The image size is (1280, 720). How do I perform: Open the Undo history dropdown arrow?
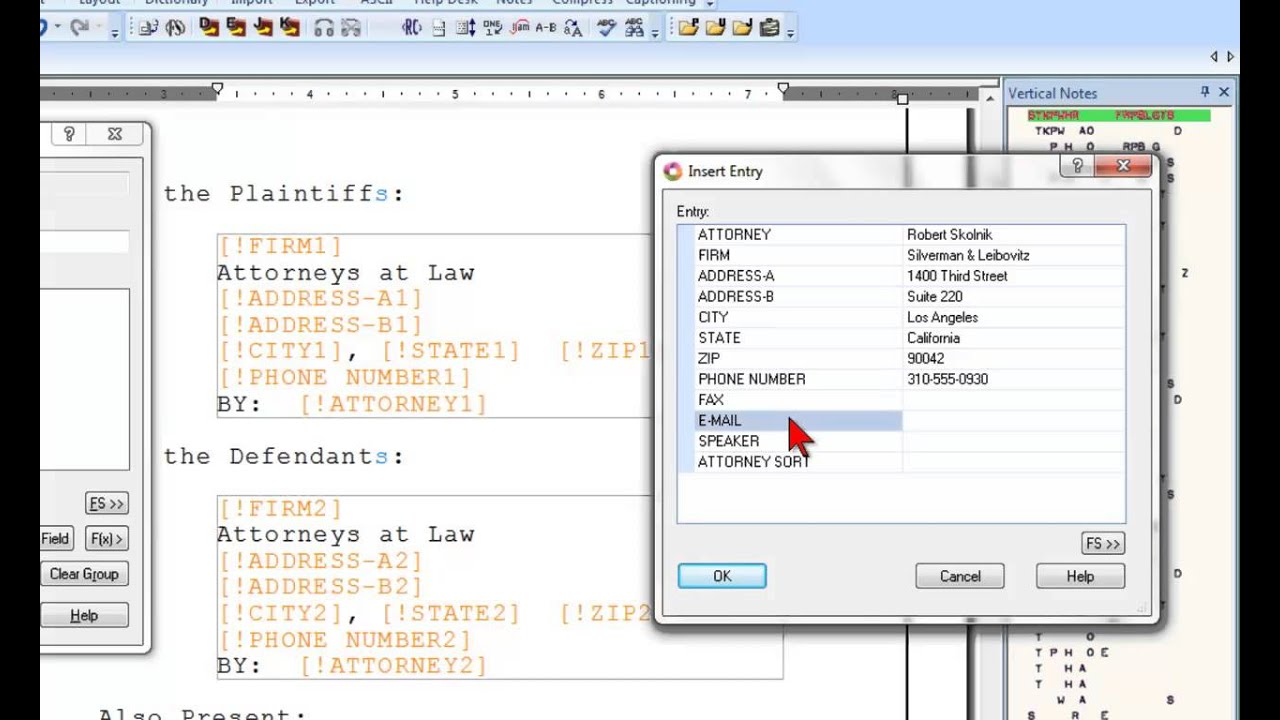point(58,27)
